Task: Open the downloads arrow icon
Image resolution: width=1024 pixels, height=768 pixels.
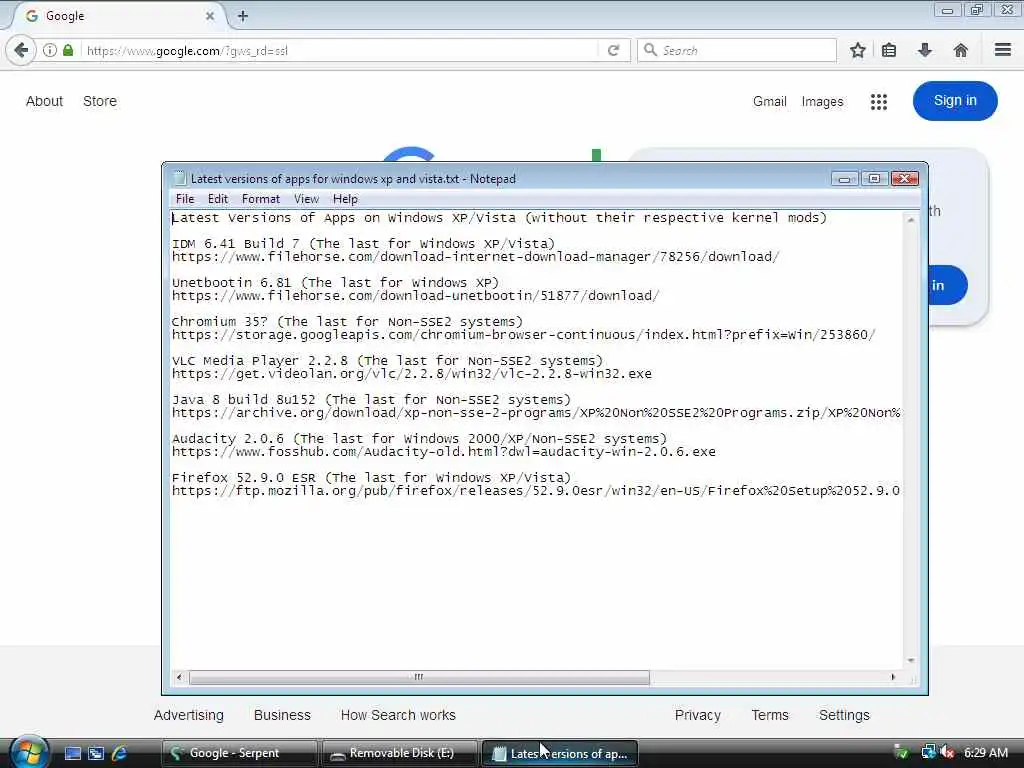Action: 925,50
